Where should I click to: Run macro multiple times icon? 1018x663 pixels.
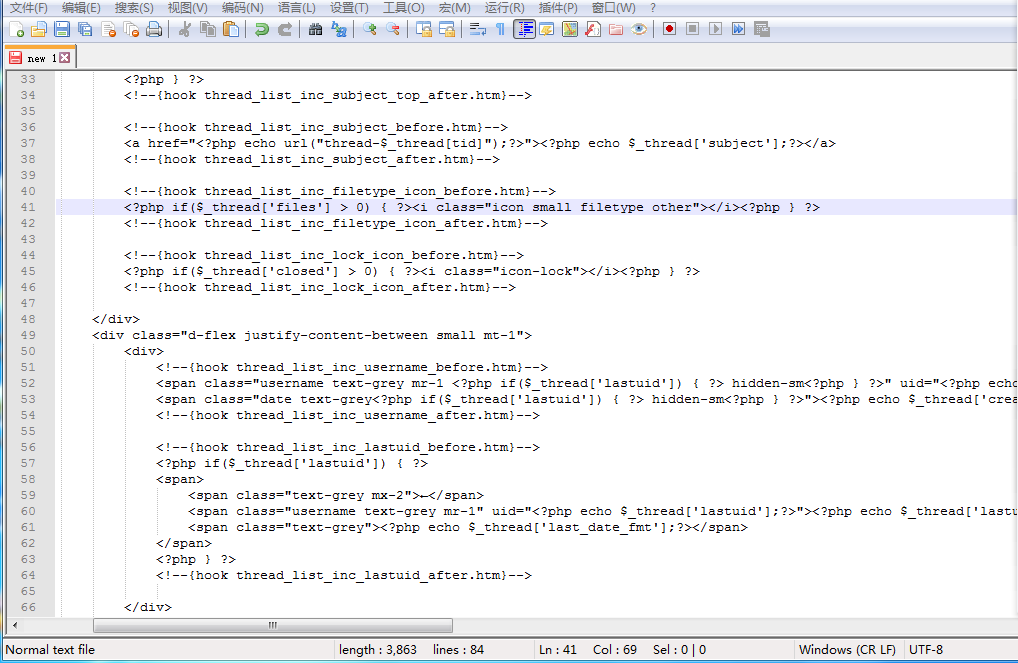738,29
